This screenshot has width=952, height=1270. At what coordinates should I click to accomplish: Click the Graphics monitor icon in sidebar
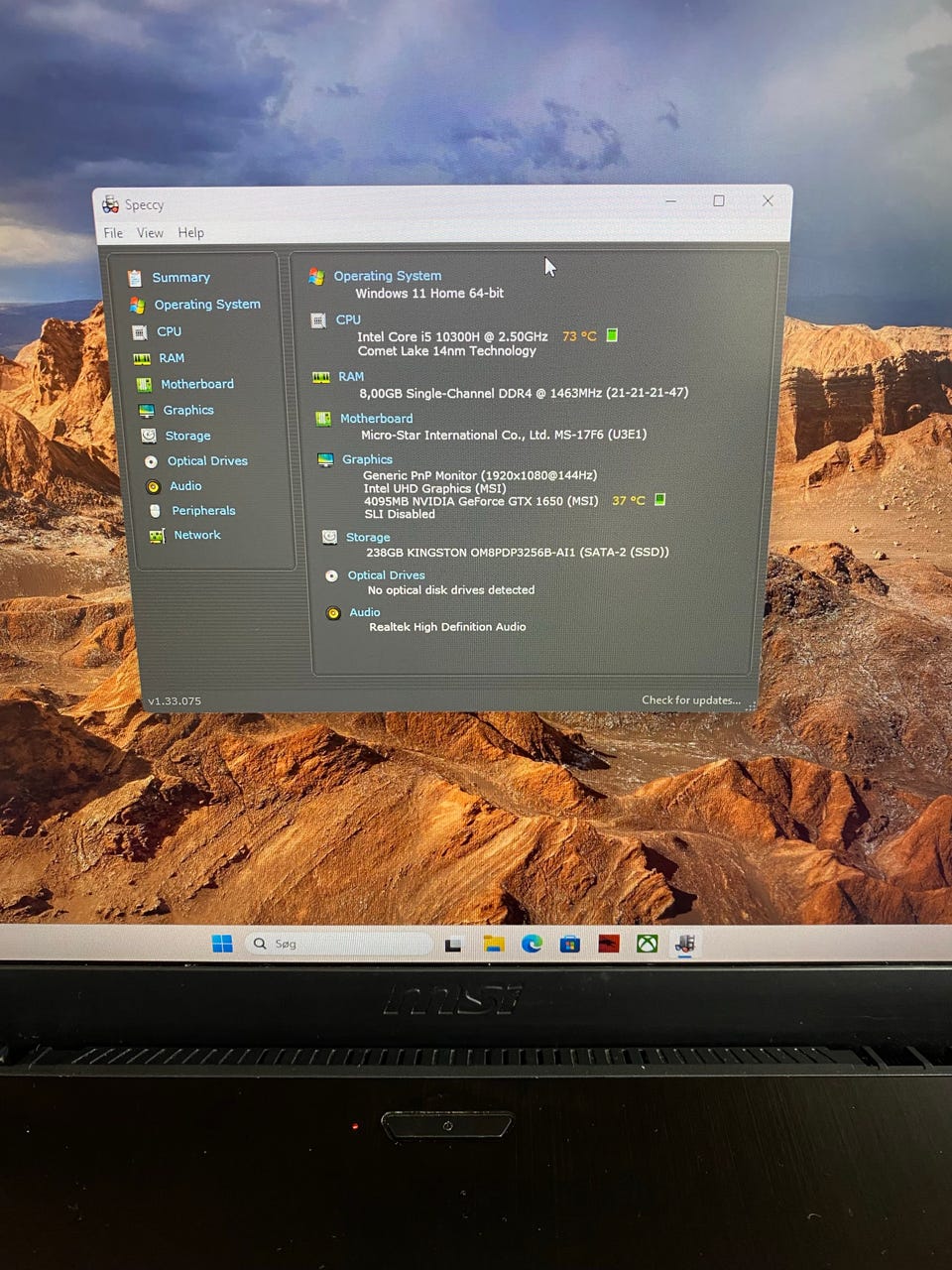tap(147, 411)
